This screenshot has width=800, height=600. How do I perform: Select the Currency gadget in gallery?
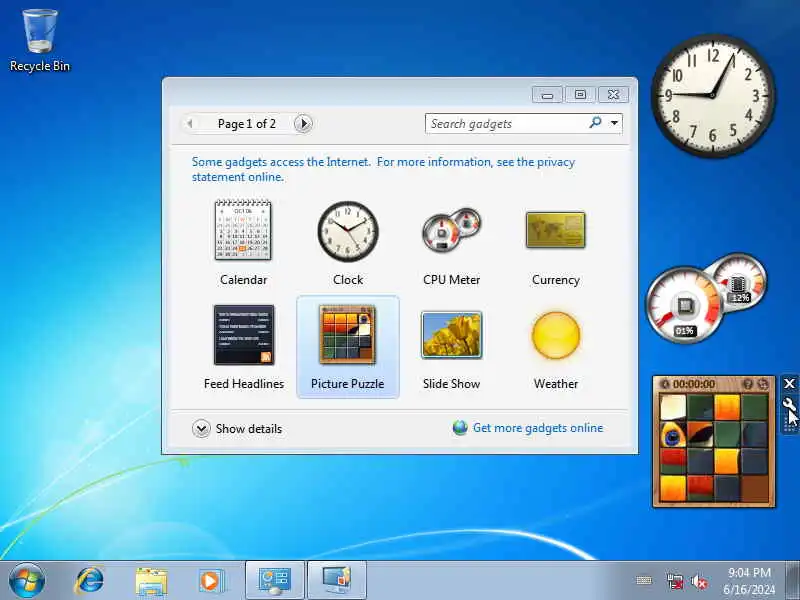(x=556, y=243)
